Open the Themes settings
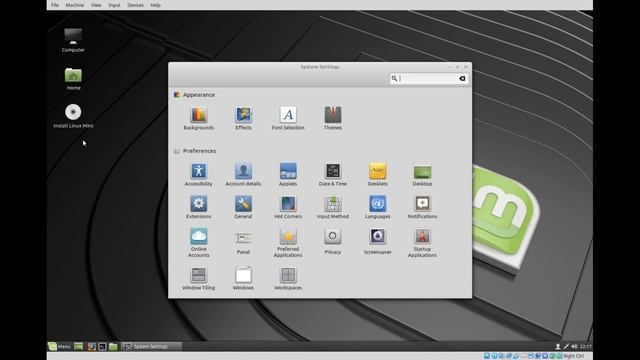Viewport: 640px width, 360px height. tap(333, 118)
